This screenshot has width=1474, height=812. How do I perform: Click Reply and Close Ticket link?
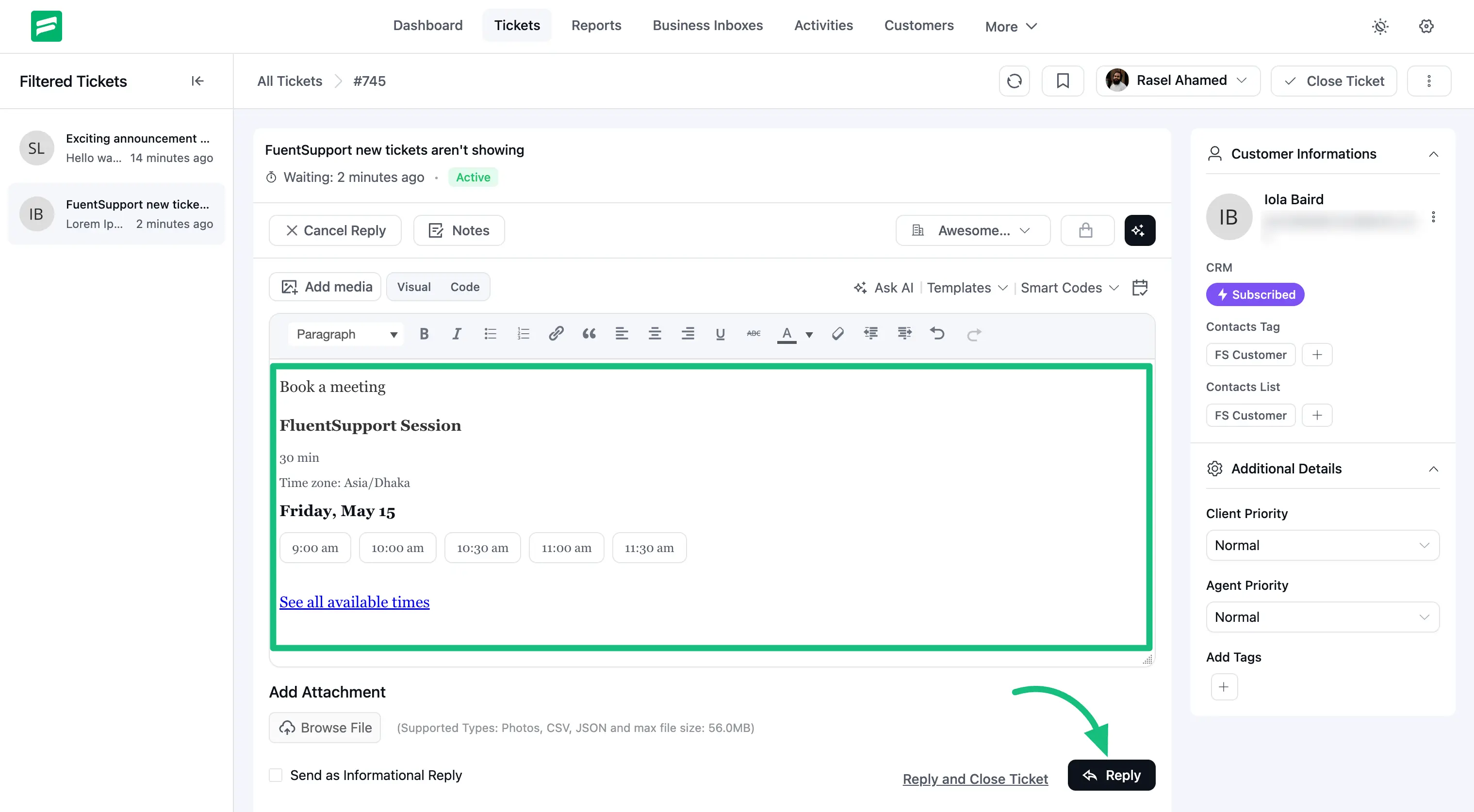tap(975, 779)
